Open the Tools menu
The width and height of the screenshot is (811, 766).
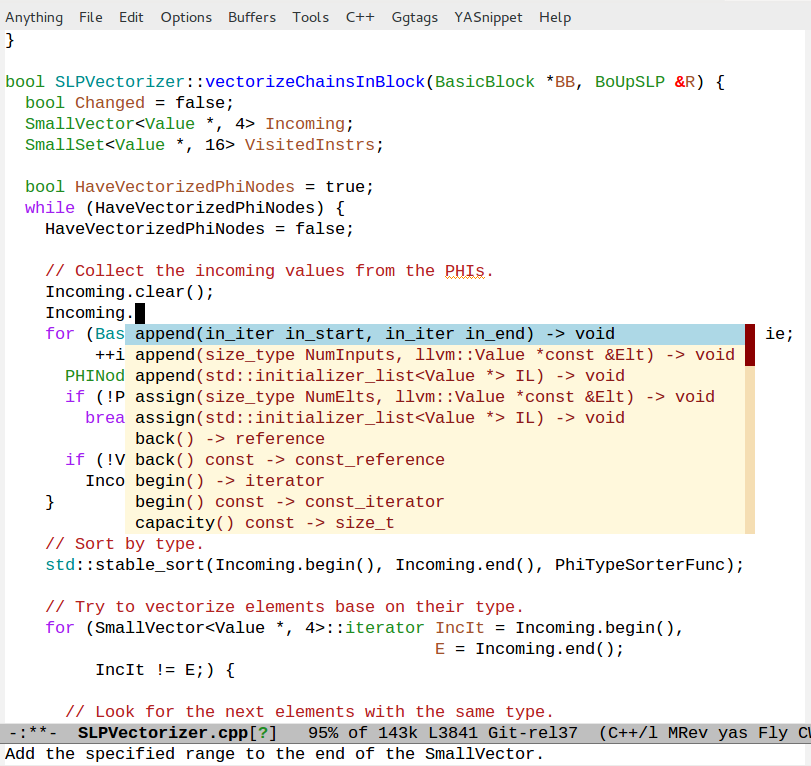[310, 18]
